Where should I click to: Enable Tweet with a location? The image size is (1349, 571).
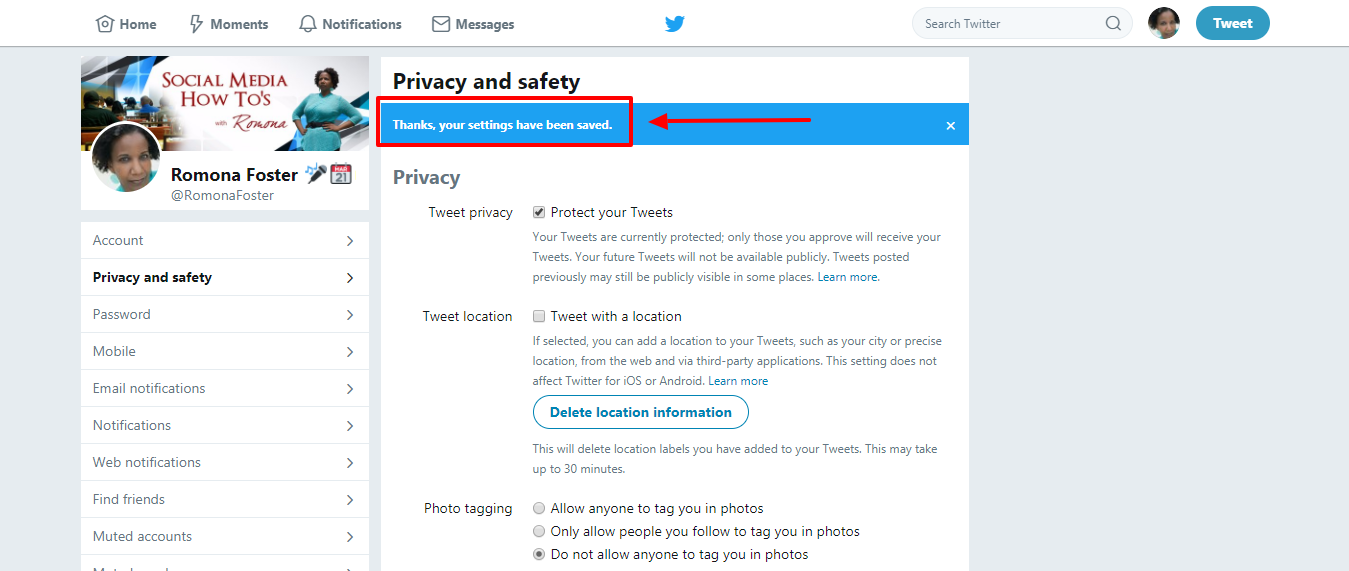pyautogui.click(x=539, y=316)
